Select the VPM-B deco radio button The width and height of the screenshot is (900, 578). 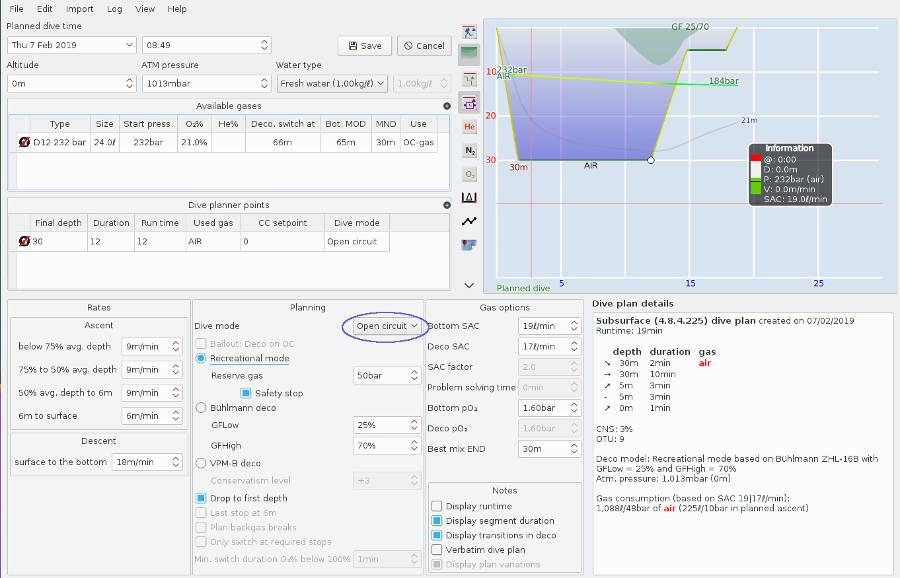coord(199,462)
